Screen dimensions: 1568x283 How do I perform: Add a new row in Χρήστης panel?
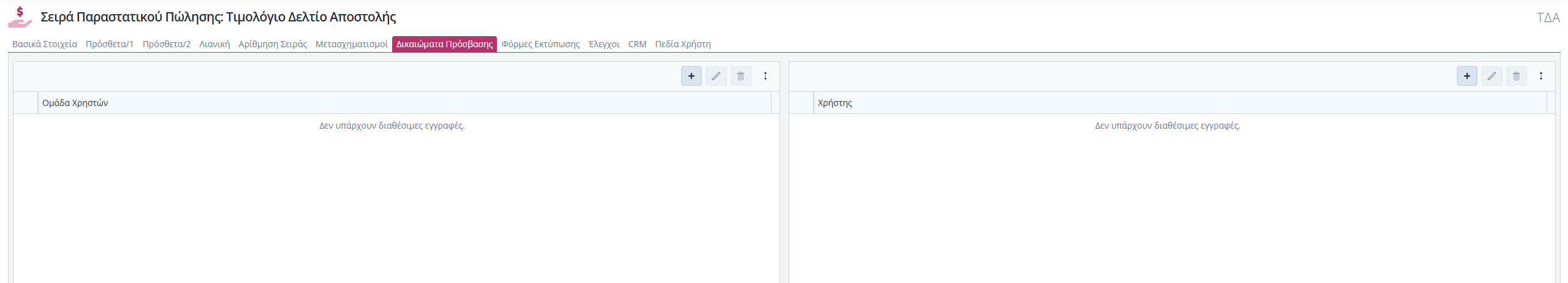tap(1467, 76)
